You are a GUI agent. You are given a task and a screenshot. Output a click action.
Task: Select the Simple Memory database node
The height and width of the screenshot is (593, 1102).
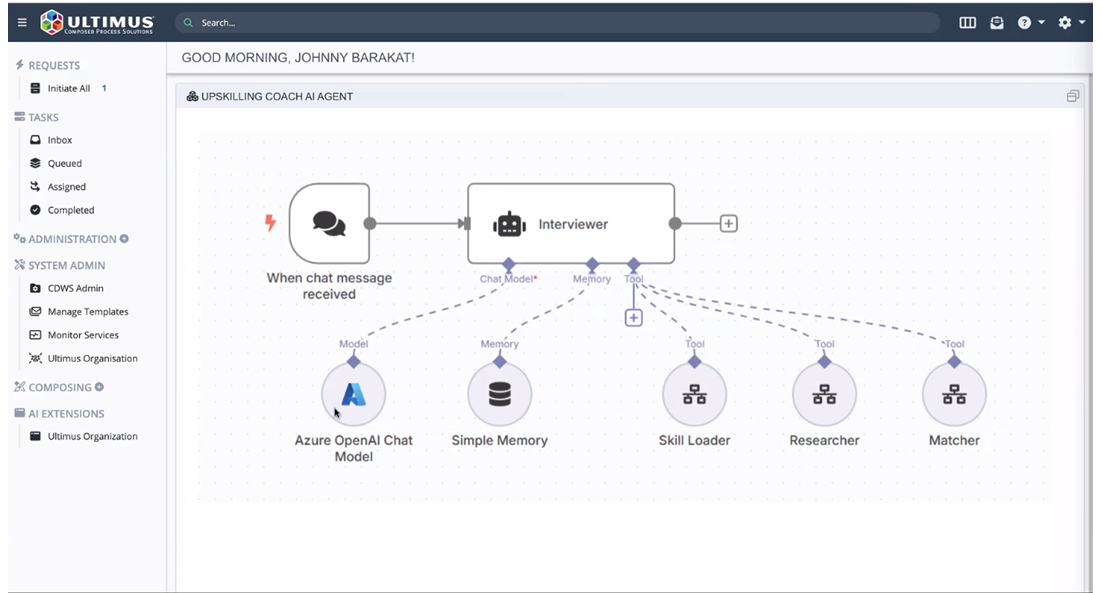coord(500,394)
